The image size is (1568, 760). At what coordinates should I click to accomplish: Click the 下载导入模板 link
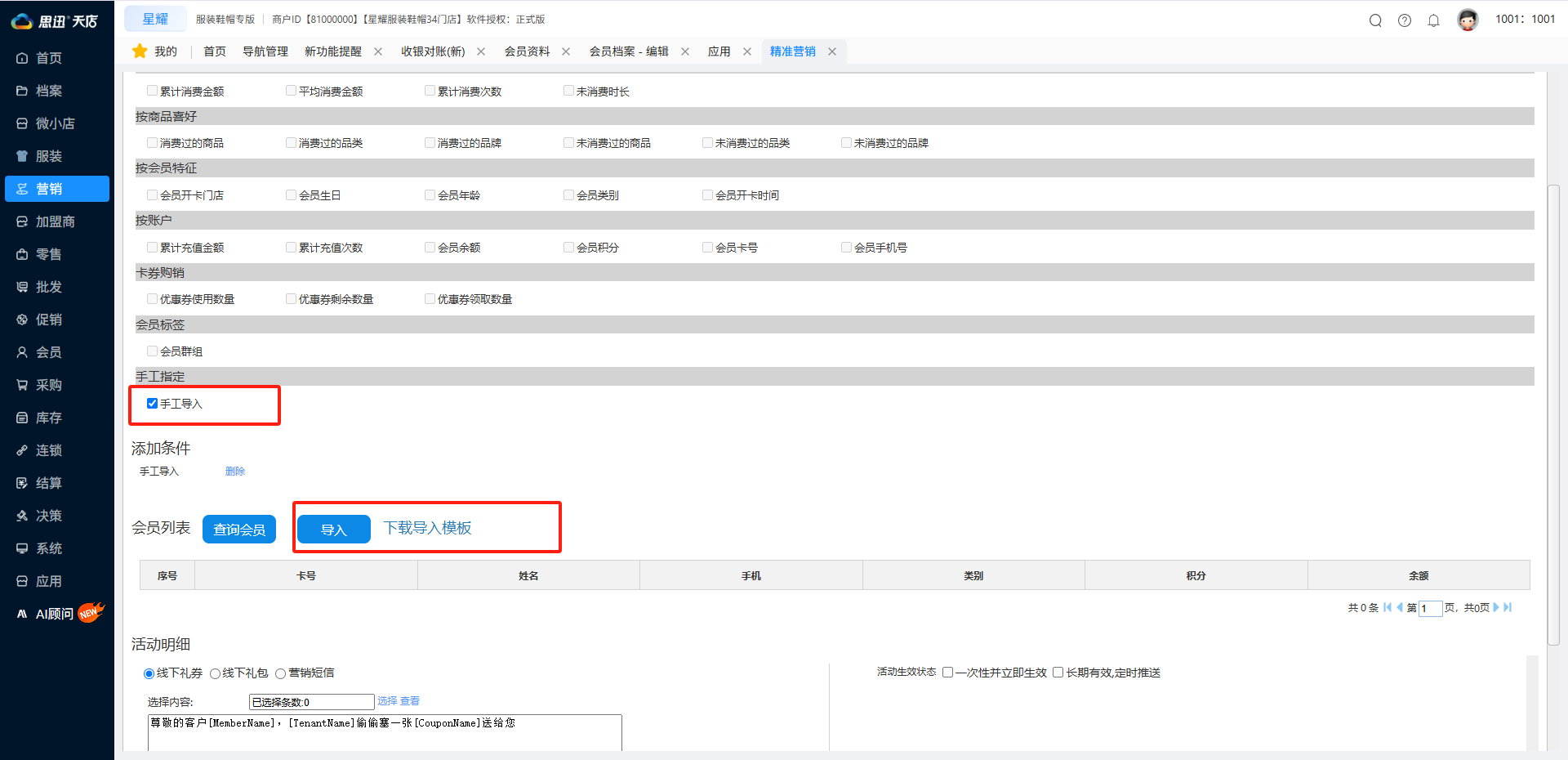(427, 528)
